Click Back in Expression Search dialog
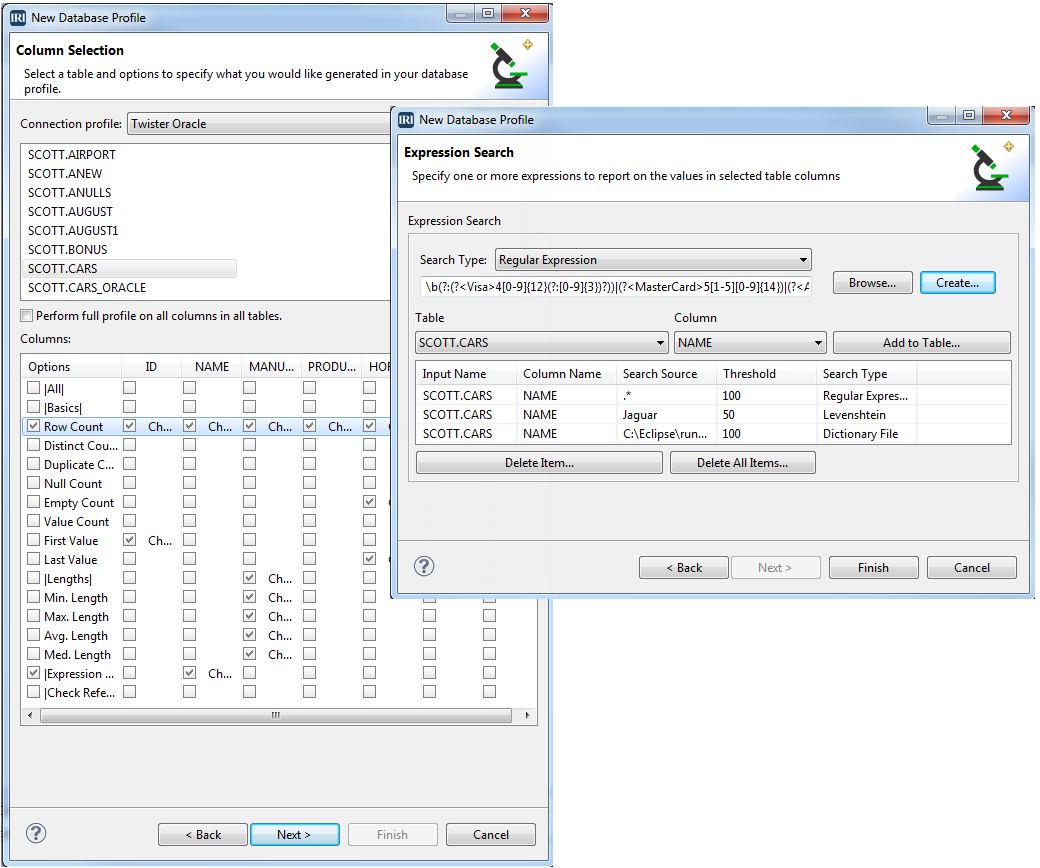The height and width of the screenshot is (868, 1040). (684, 568)
